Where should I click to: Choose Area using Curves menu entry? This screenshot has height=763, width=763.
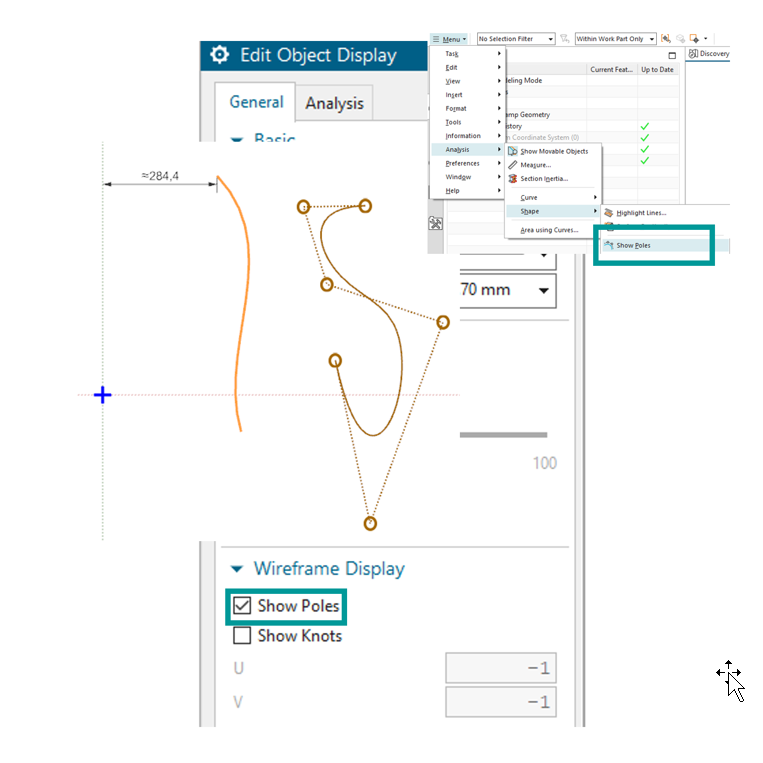tap(549, 230)
